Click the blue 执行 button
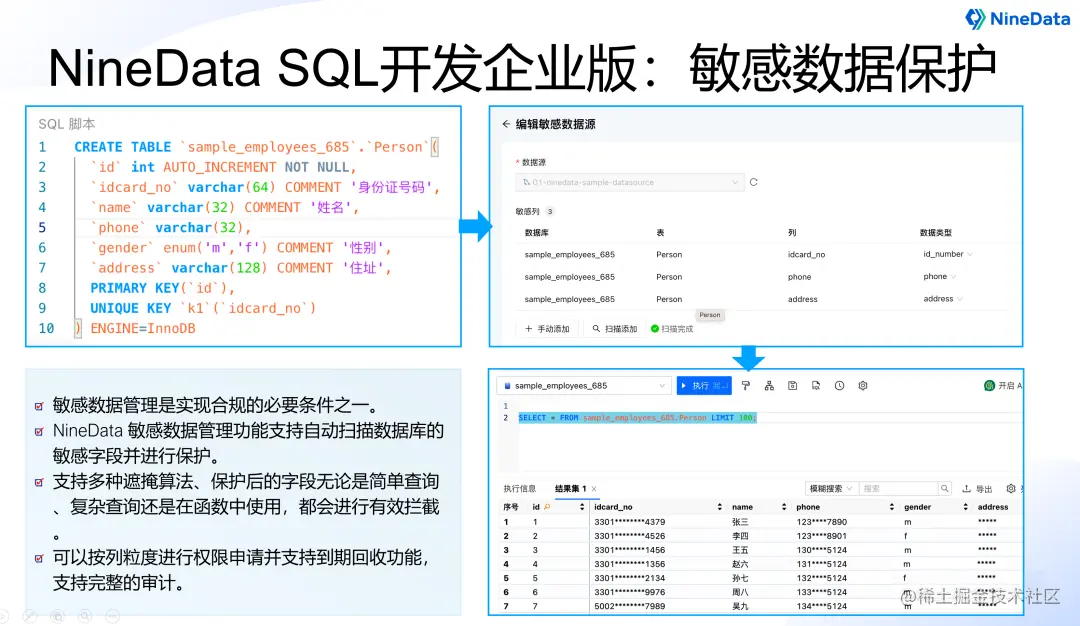The width and height of the screenshot is (1080, 626). 704,386
